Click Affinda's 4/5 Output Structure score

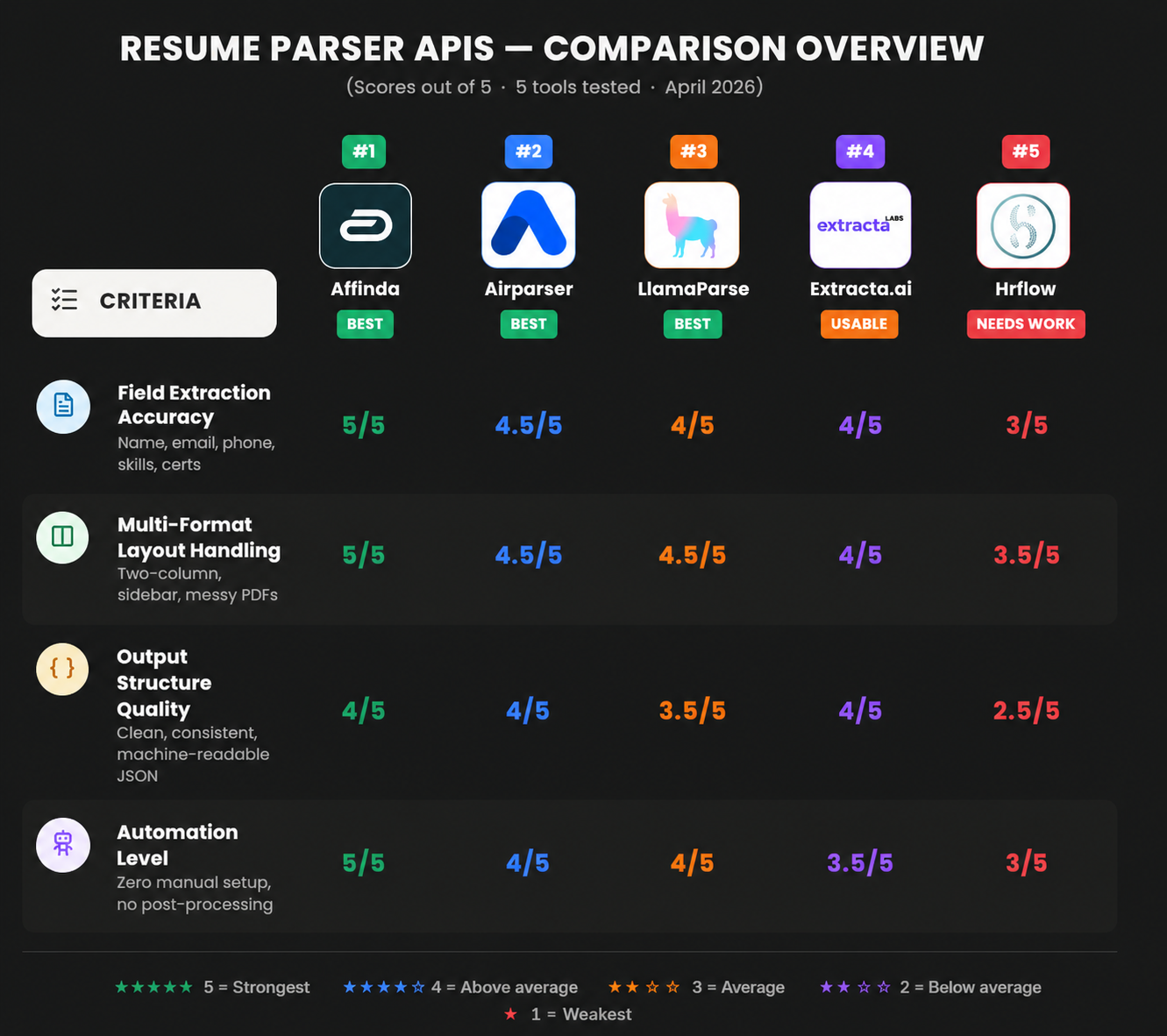tap(364, 711)
